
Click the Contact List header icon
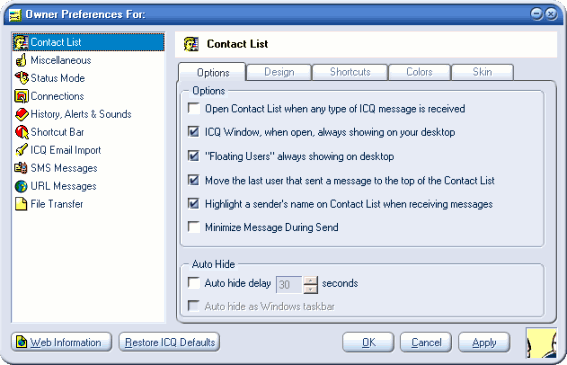click(191, 44)
